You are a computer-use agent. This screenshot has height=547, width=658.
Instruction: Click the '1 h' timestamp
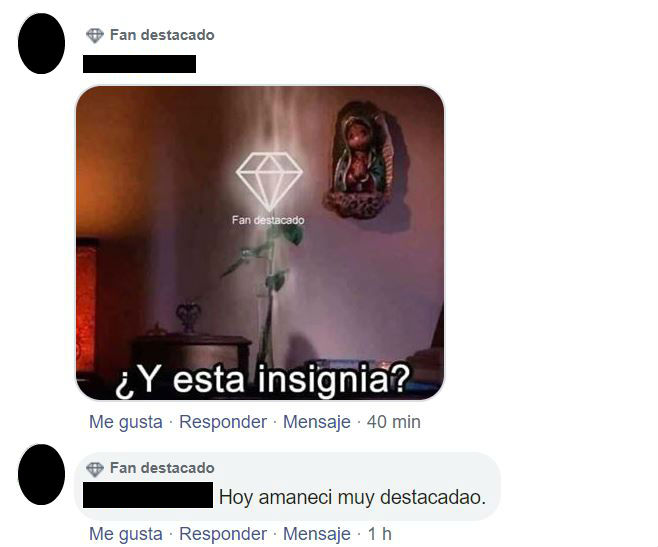point(380,534)
